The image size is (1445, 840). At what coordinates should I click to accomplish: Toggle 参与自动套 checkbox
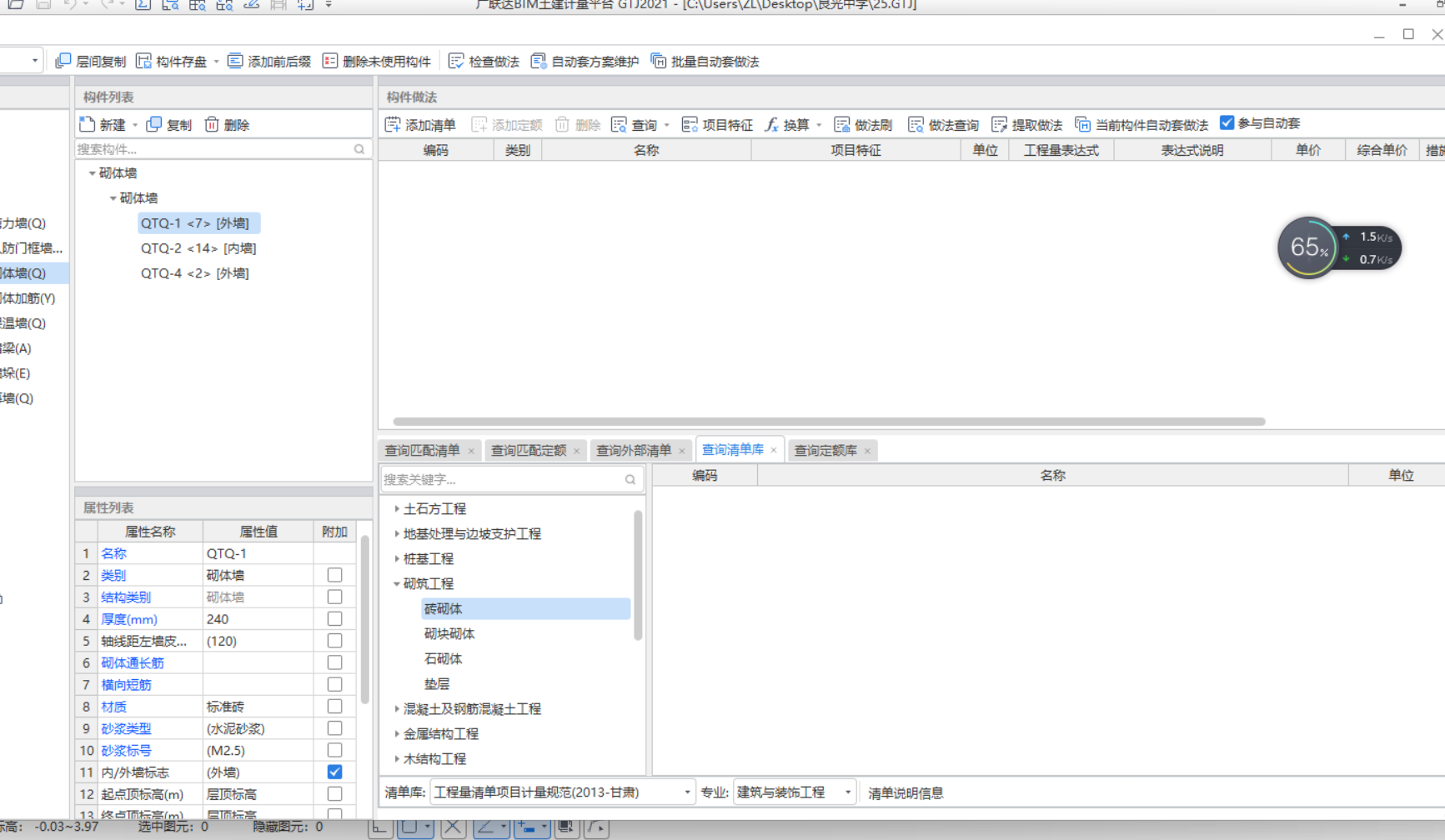(1227, 122)
